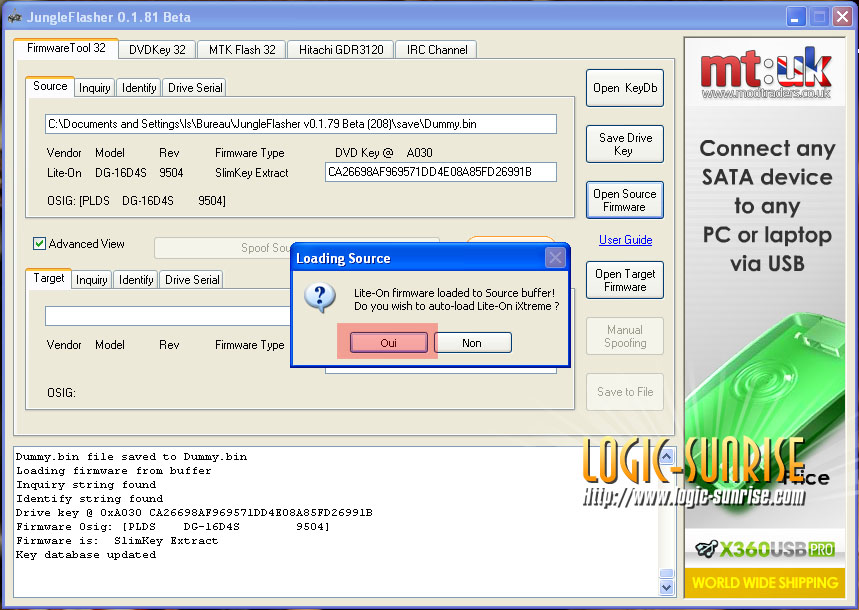The height and width of the screenshot is (610, 859).
Task: Click the Manual Spoofing button
Action: tap(625, 336)
